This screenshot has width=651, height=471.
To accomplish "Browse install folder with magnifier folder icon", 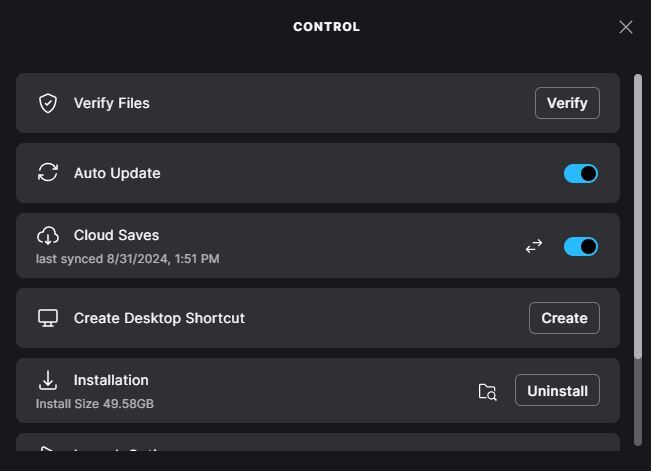I will coord(487,391).
